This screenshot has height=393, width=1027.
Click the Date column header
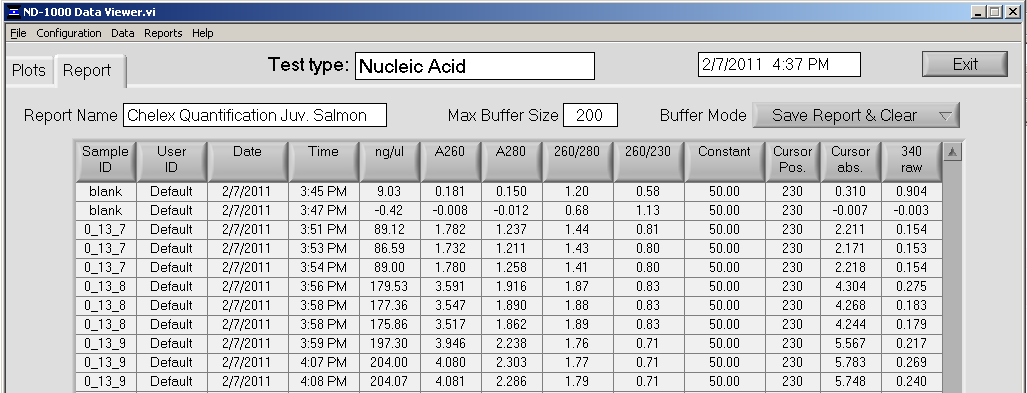click(x=248, y=160)
